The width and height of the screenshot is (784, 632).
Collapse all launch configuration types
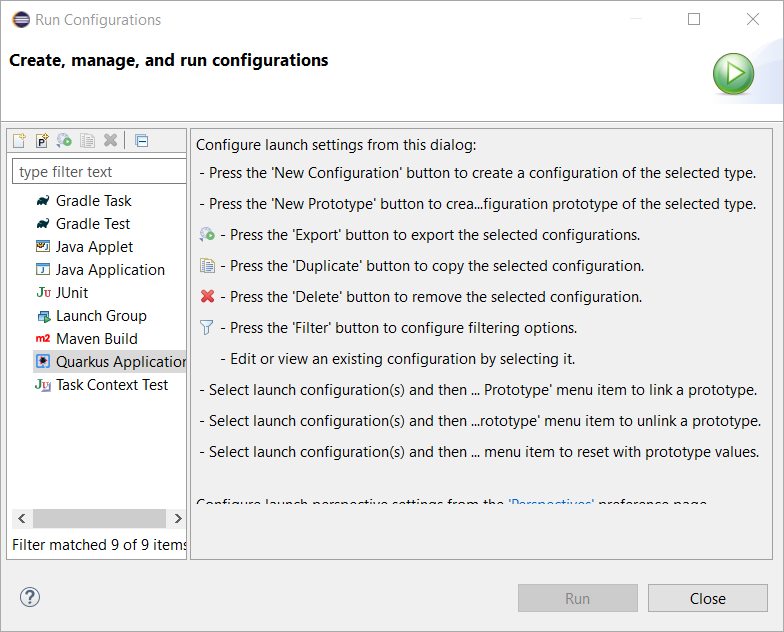(141, 141)
